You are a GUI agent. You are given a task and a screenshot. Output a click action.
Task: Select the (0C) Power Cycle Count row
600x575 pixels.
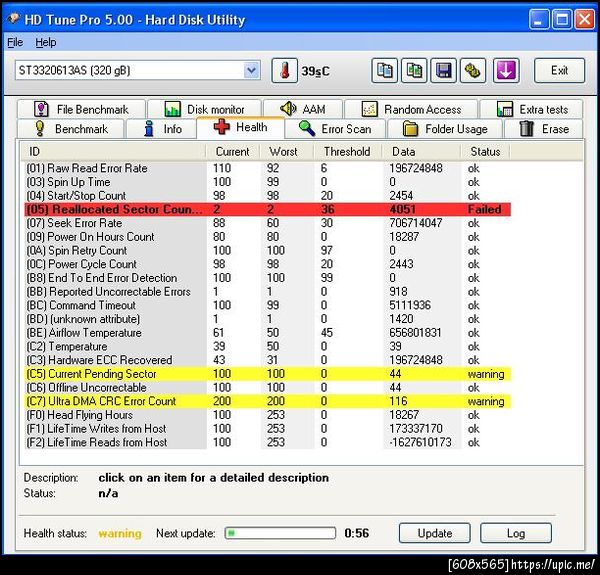pos(267,264)
